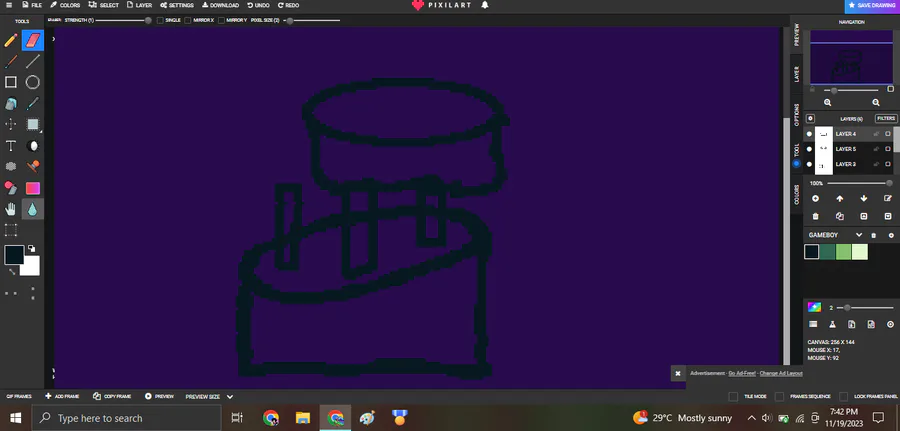The width and height of the screenshot is (900, 431).
Task: Show hidden system tray icons
Action: (x=751, y=418)
